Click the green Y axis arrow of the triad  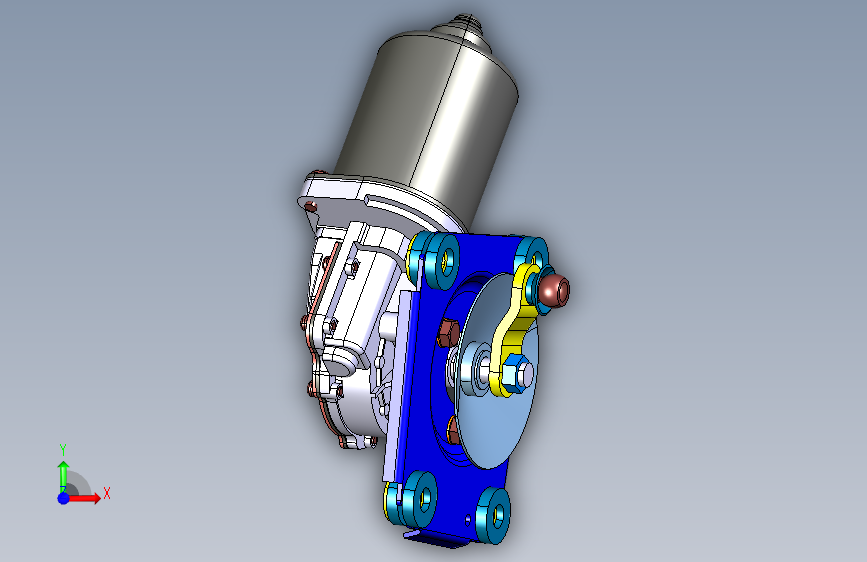coord(64,475)
